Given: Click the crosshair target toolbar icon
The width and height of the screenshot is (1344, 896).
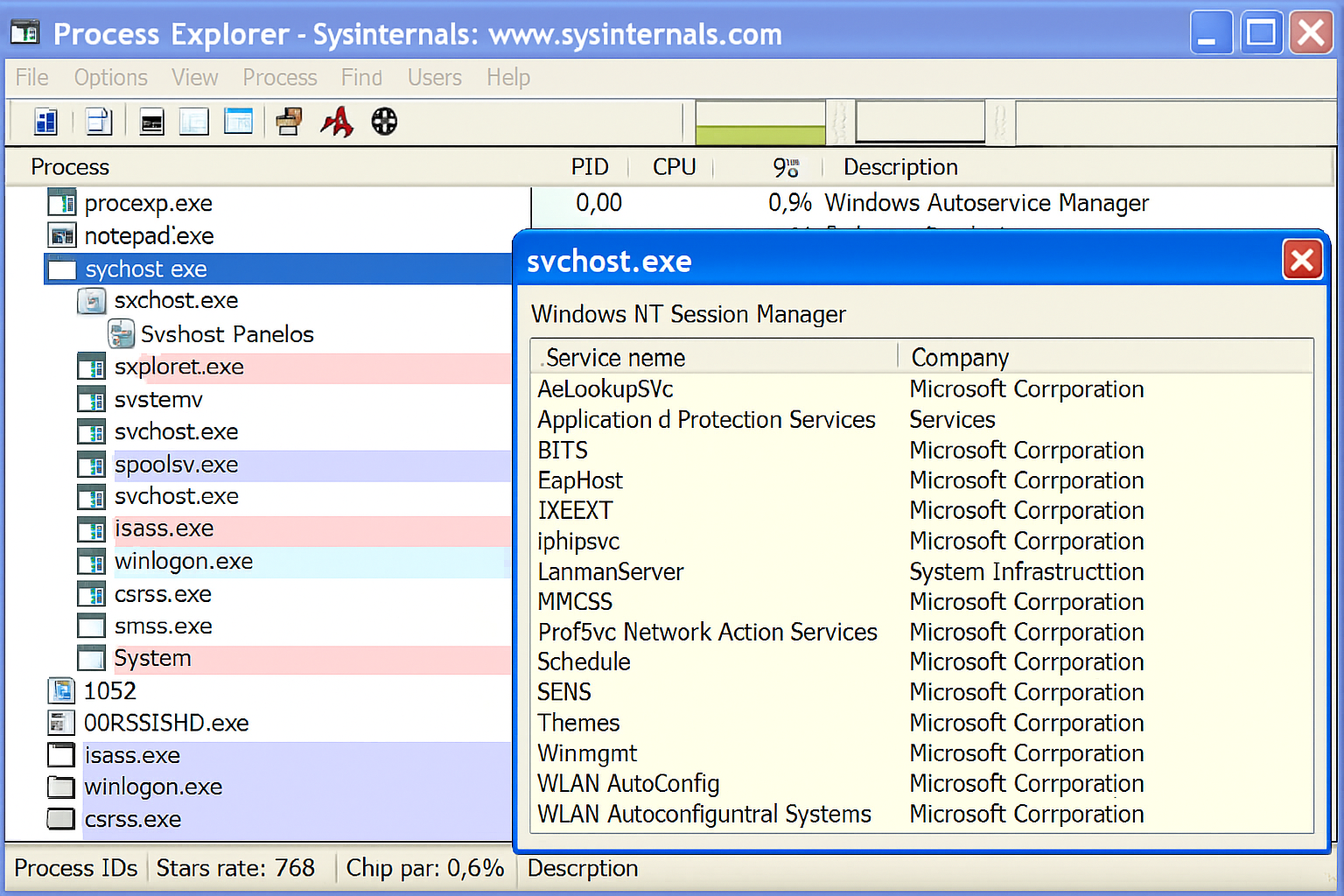Looking at the screenshot, I should (384, 122).
